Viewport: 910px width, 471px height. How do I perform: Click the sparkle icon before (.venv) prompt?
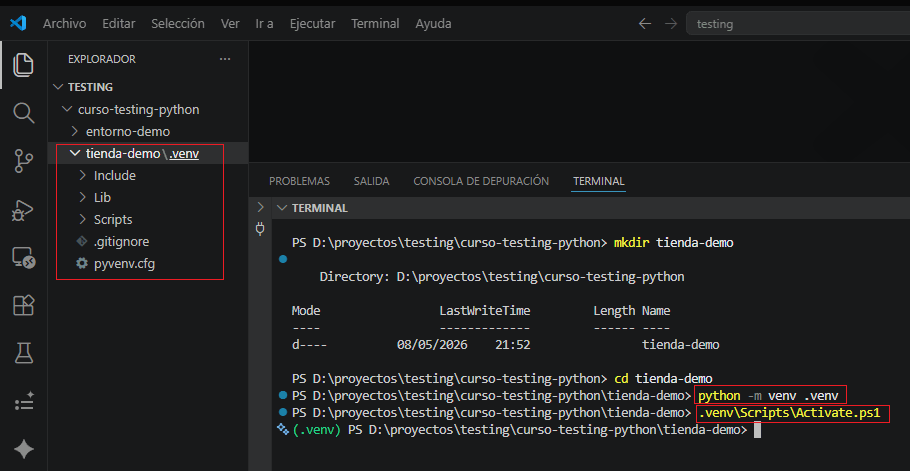(x=283, y=429)
